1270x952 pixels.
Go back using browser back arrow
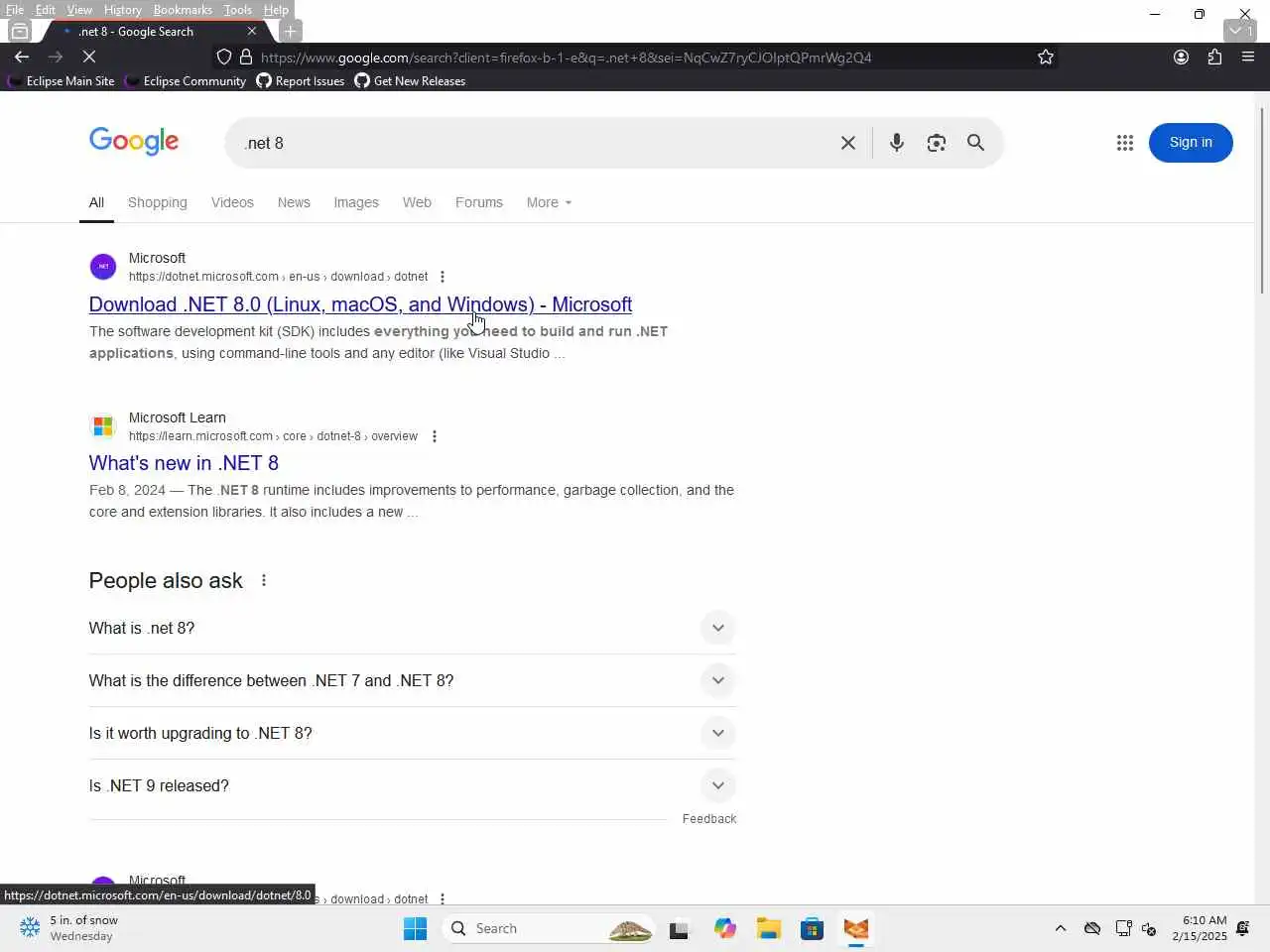point(22,57)
